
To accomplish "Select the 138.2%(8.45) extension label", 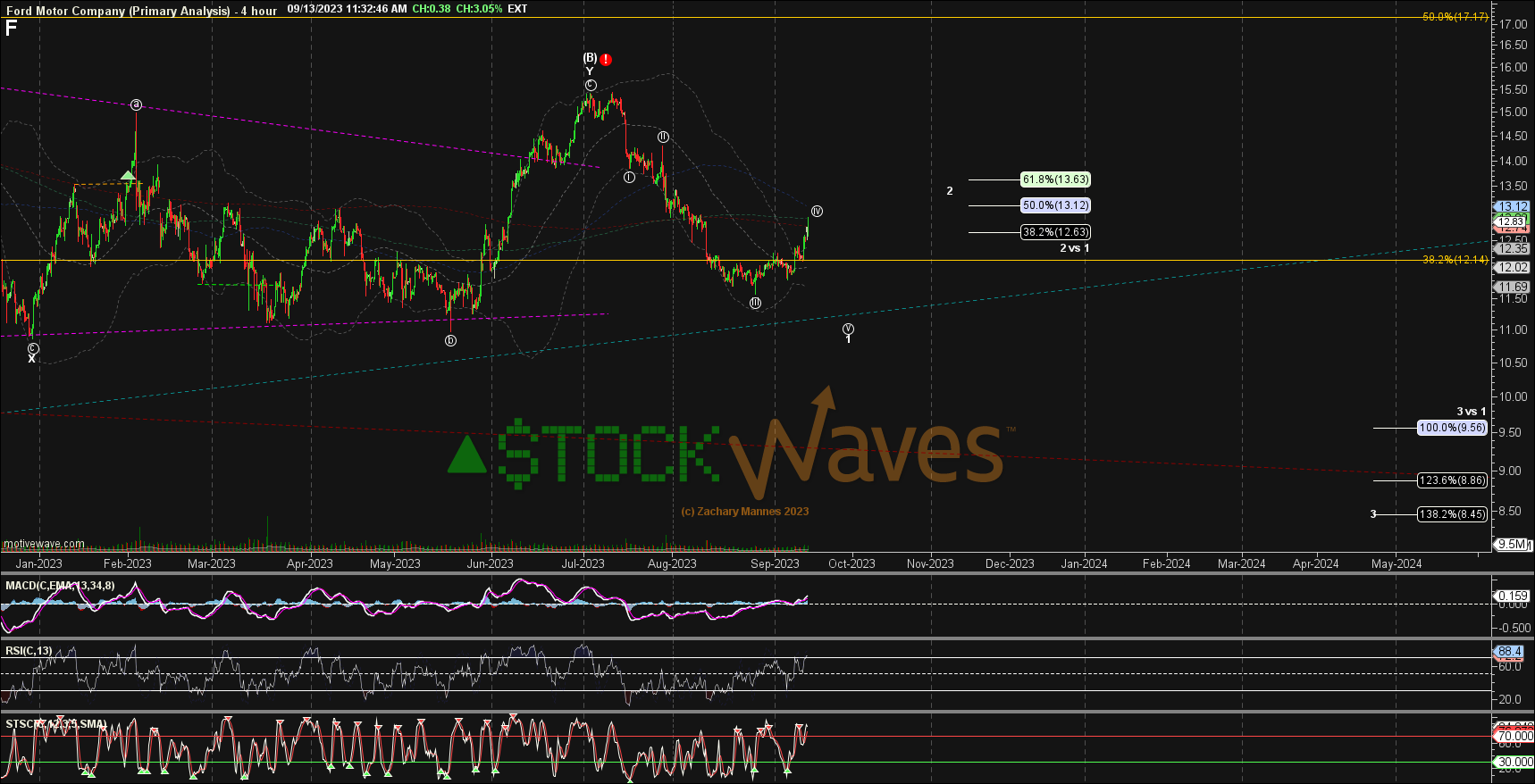I will click(x=1453, y=514).
